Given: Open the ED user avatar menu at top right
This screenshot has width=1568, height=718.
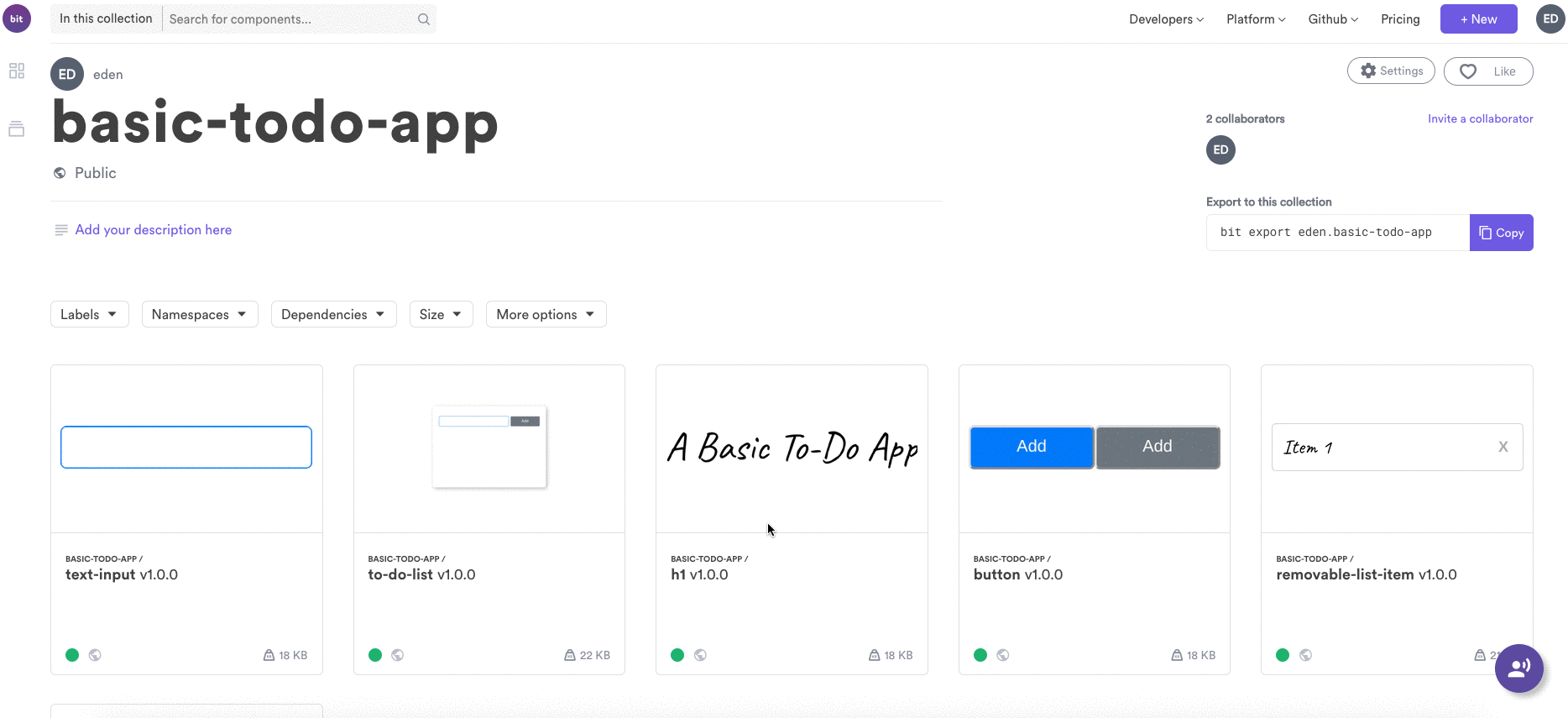Looking at the screenshot, I should pos(1550,18).
